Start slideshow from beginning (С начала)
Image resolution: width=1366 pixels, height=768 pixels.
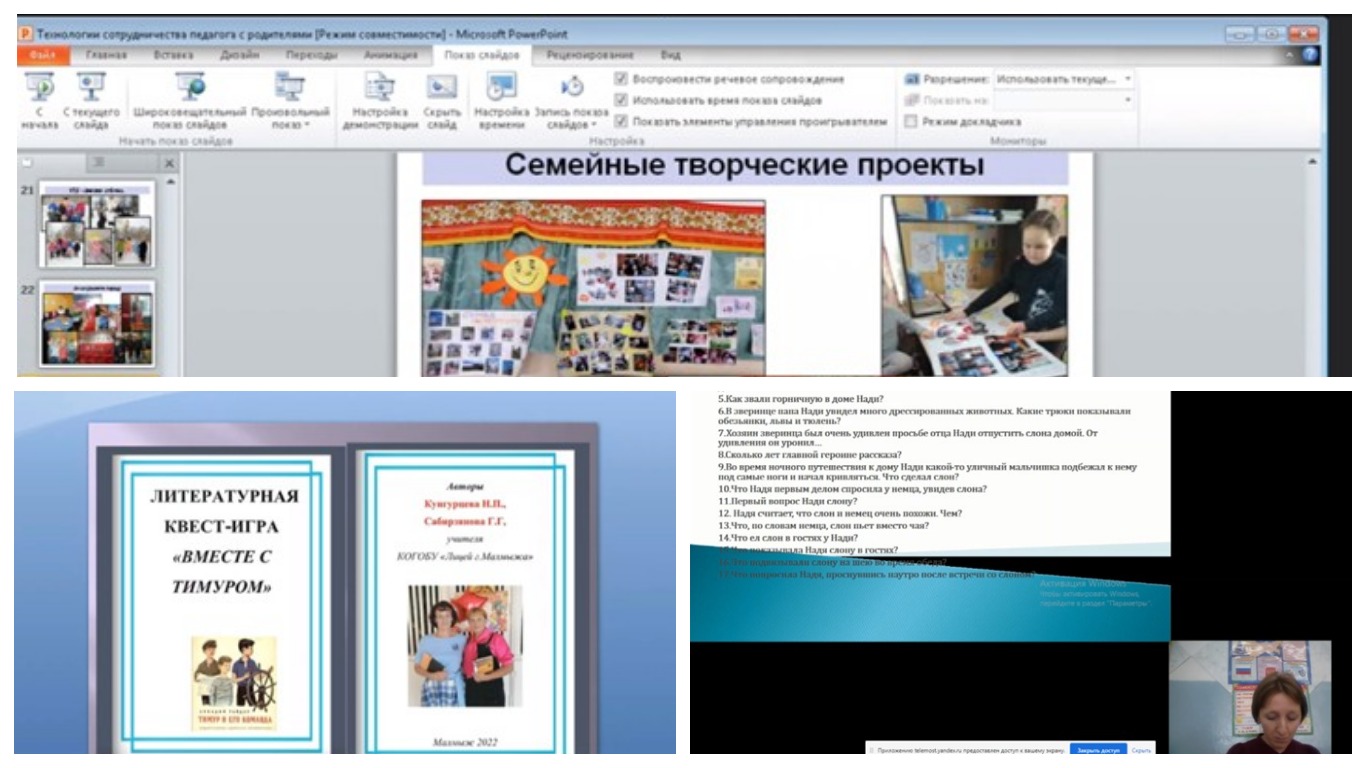pyautogui.click(x=41, y=100)
